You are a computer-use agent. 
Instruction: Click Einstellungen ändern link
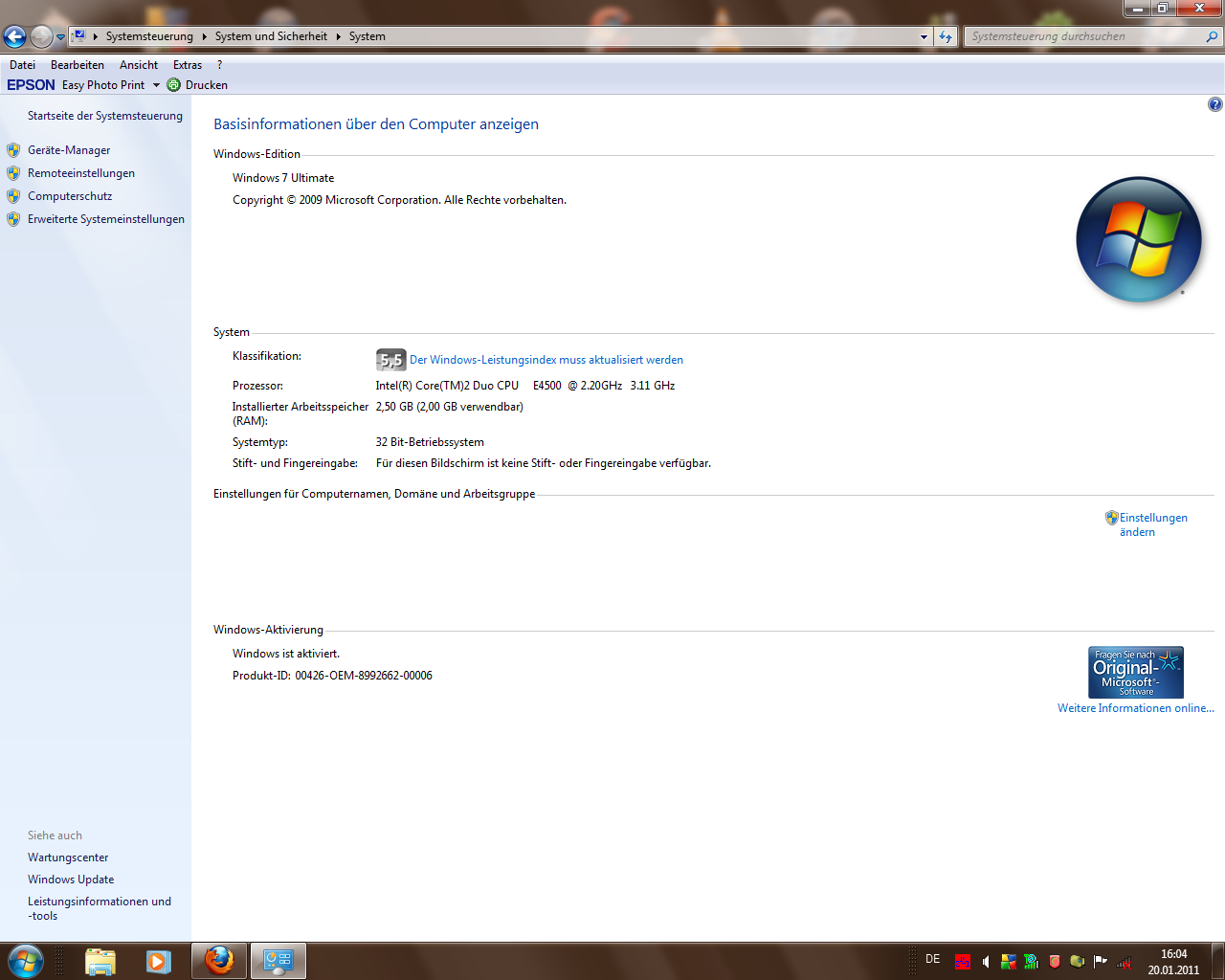[x=1153, y=524]
